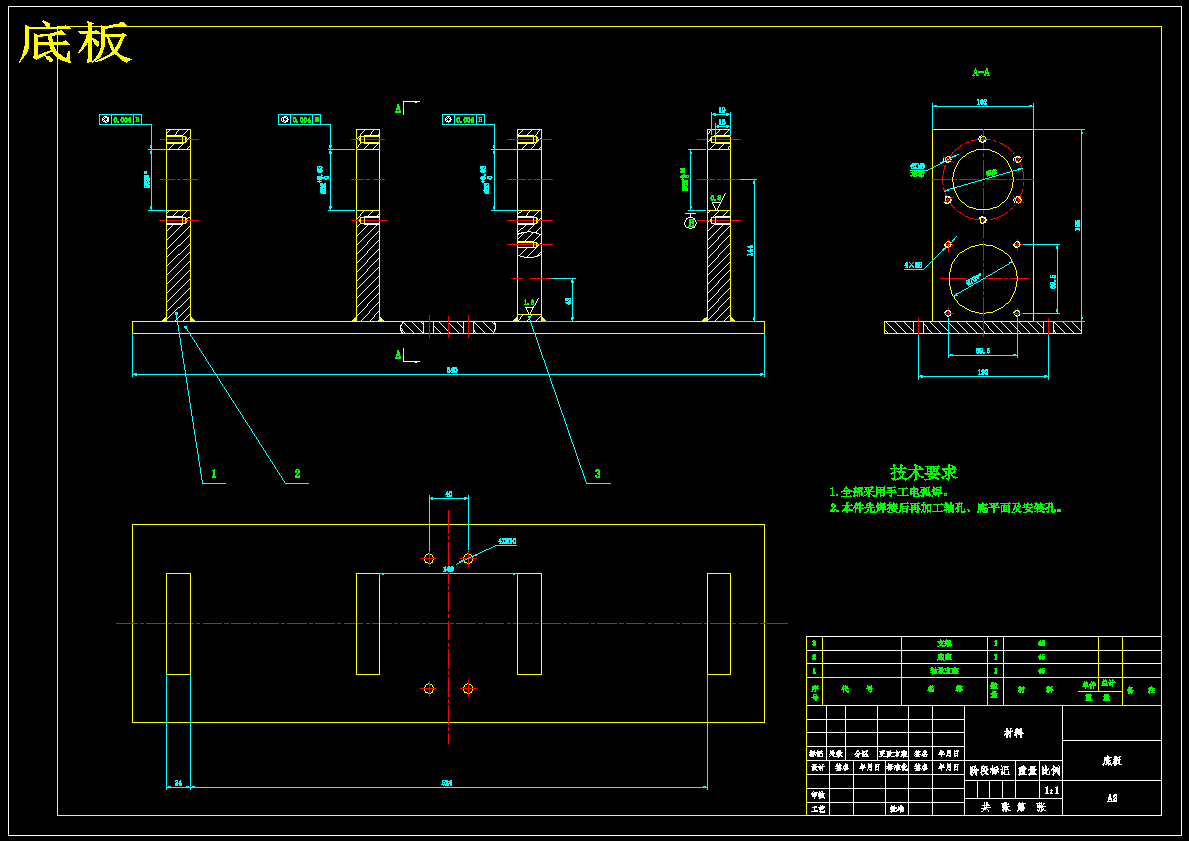Select the leftmost rectangle in plan view
Viewport: 1189px width, 841px height.
178,624
